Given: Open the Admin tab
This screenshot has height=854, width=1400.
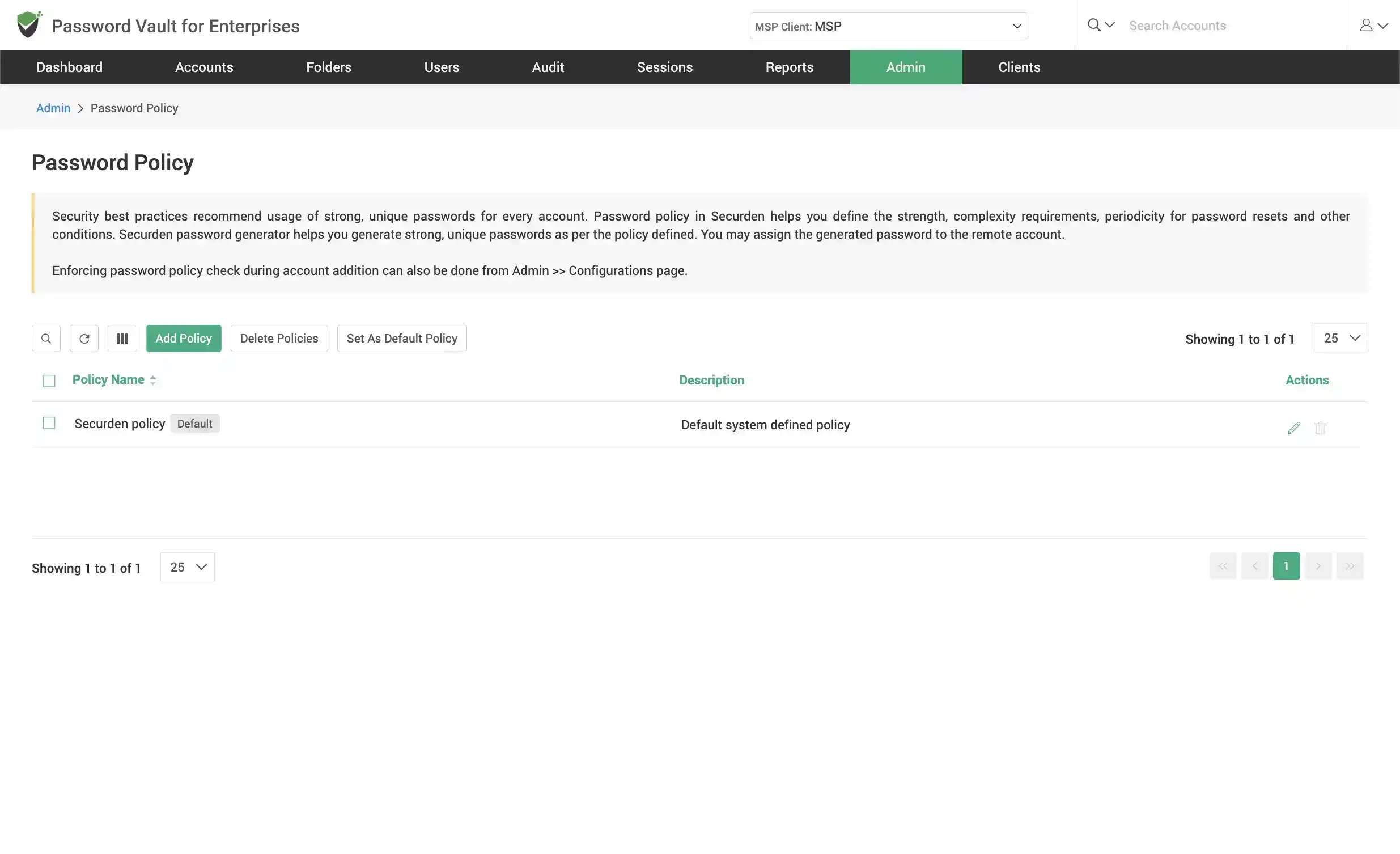Looking at the screenshot, I should (905, 67).
